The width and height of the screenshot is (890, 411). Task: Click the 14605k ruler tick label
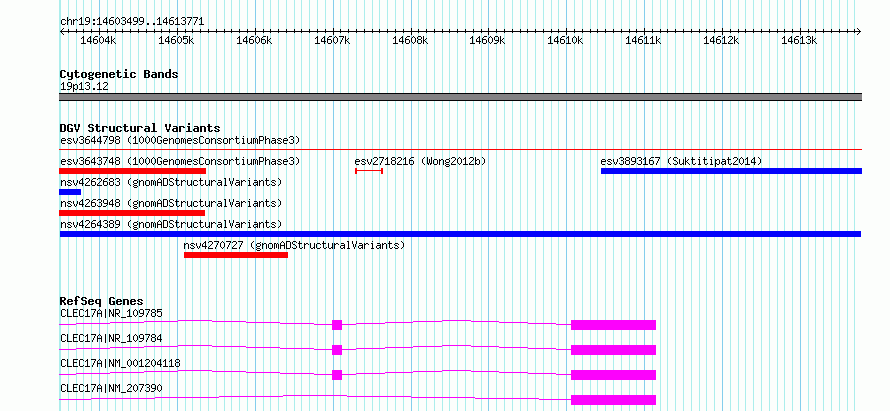176,40
